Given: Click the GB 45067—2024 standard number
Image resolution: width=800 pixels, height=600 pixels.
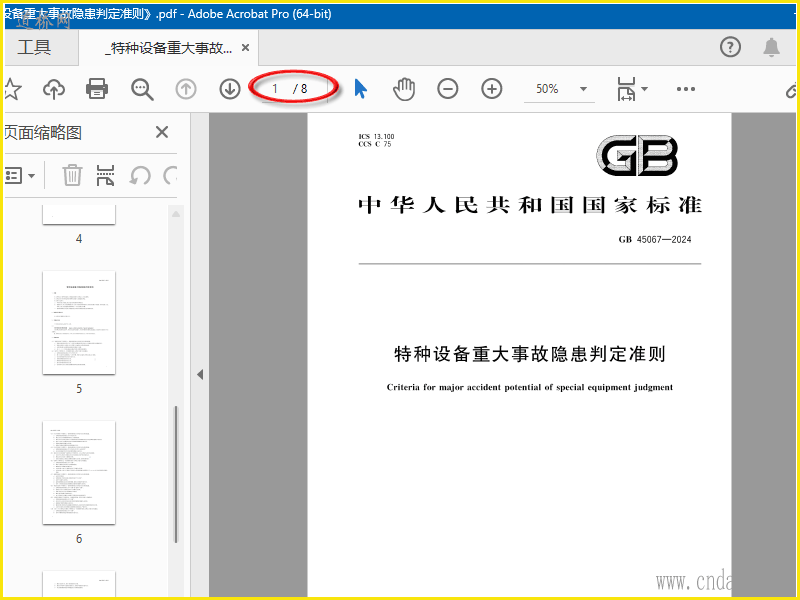Looking at the screenshot, I should click(x=655, y=239).
